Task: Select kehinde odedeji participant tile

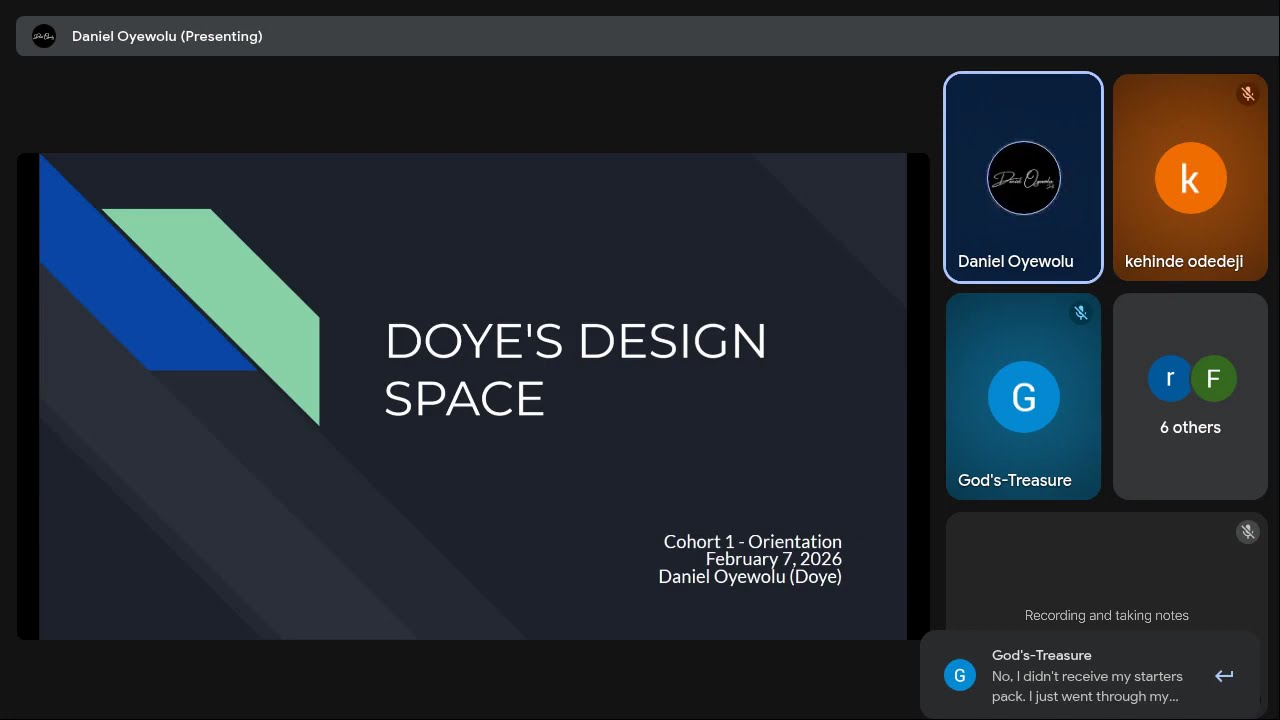Action: (1190, 177)
